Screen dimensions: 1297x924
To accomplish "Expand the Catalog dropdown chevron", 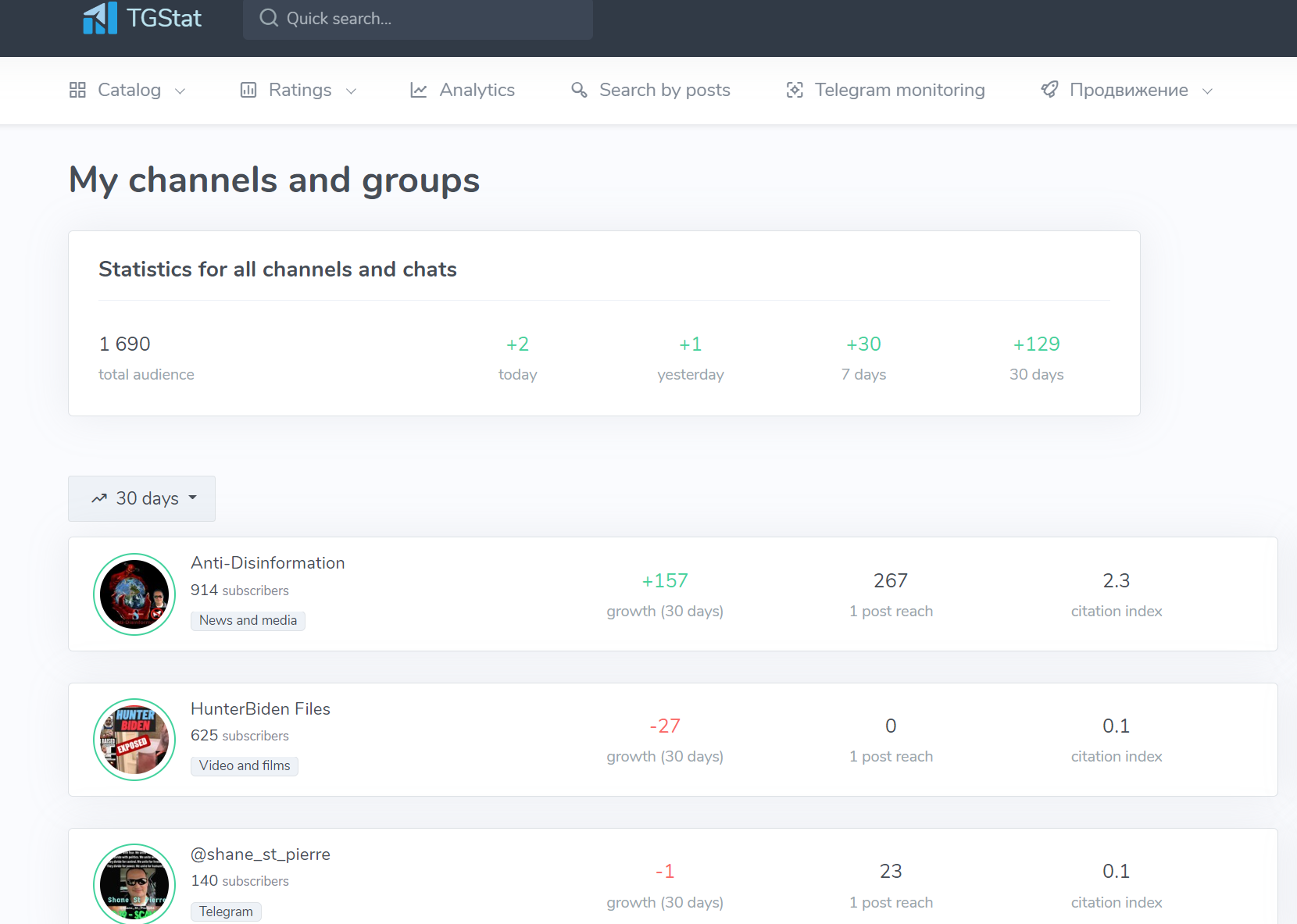I will pos(180,91).
